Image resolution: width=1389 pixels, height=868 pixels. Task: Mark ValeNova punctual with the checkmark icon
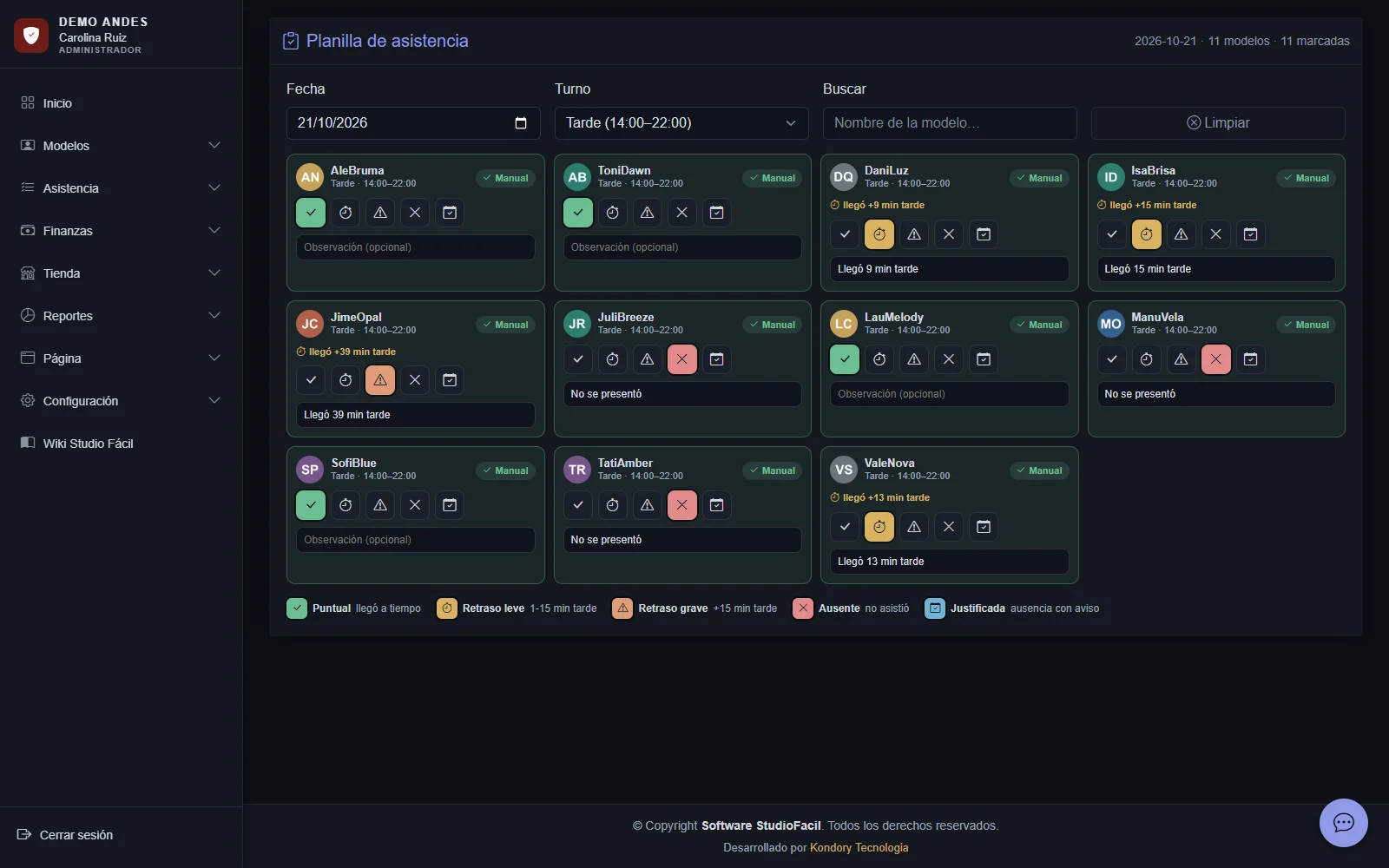[x=845, y=527]
